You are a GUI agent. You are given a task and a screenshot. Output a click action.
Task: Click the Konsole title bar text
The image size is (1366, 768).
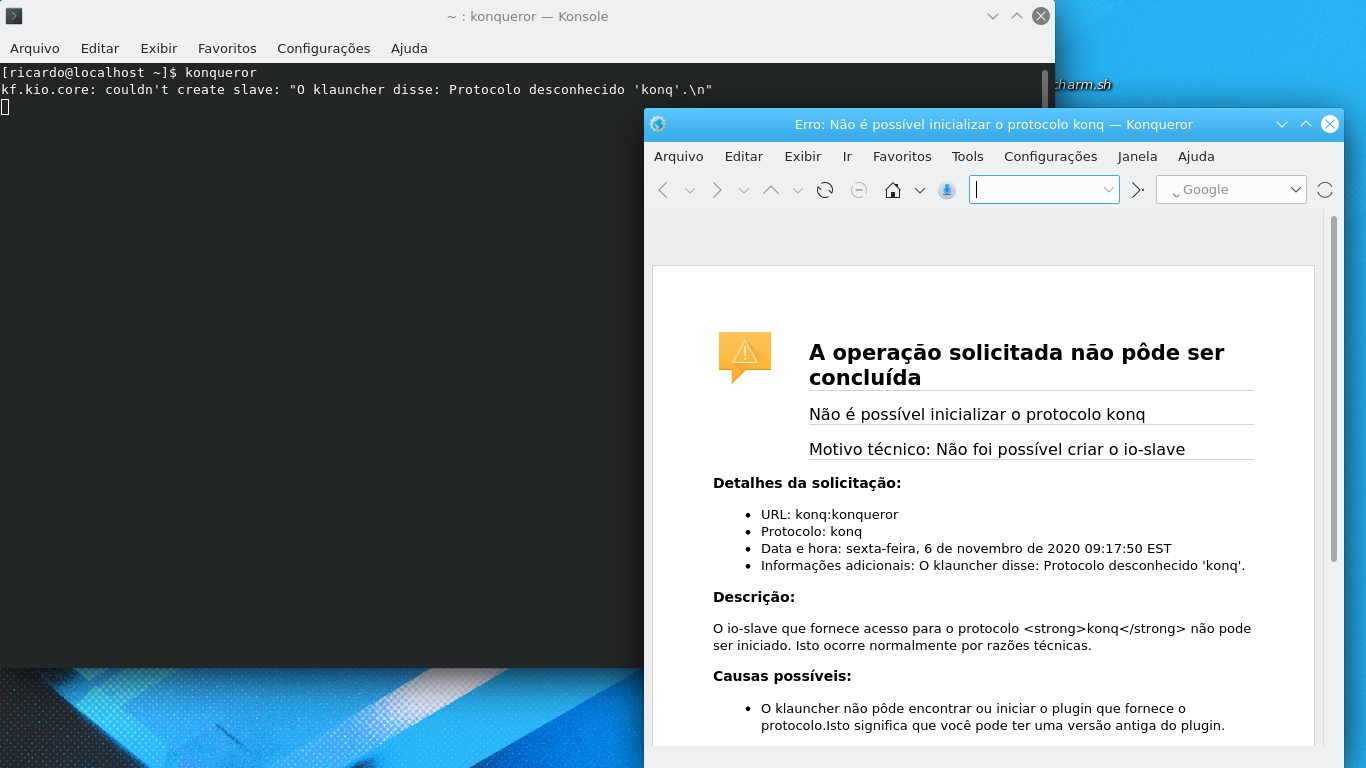pyautogui.click(x=527, y=17)
